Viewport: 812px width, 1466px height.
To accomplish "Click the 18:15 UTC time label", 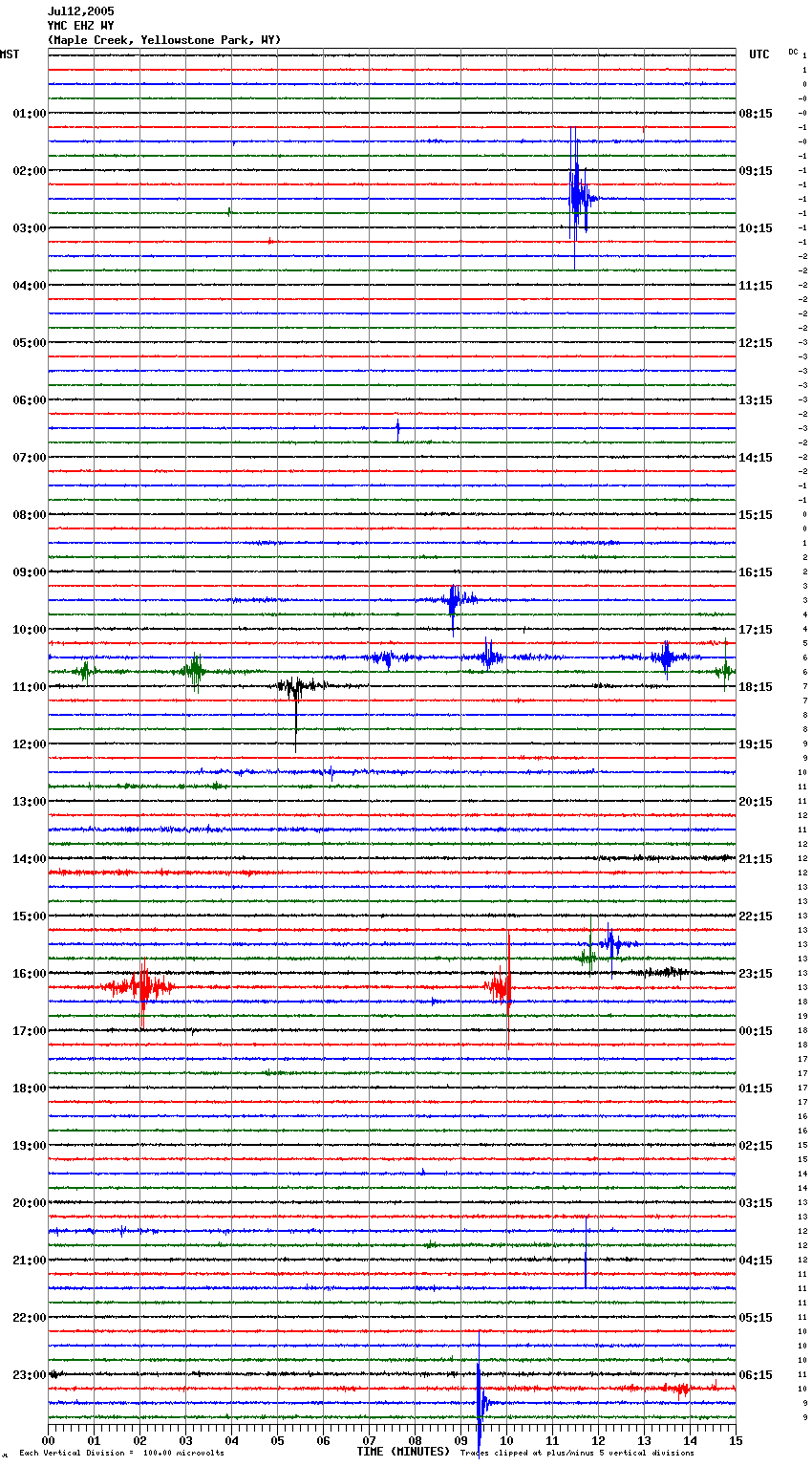I will [756, 687].
